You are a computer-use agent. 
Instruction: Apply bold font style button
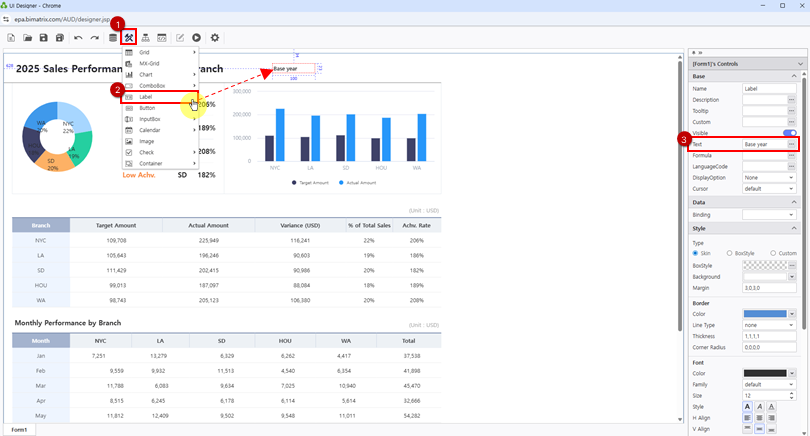[x=747, y=407]
